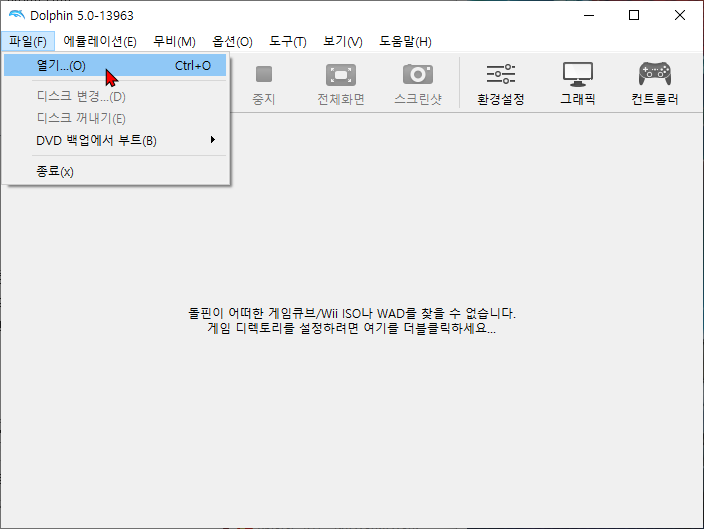This screenshot has height=529, width=704.
Task: Select 디스크 꺼내기(E) menu entry
Action: 115,118
